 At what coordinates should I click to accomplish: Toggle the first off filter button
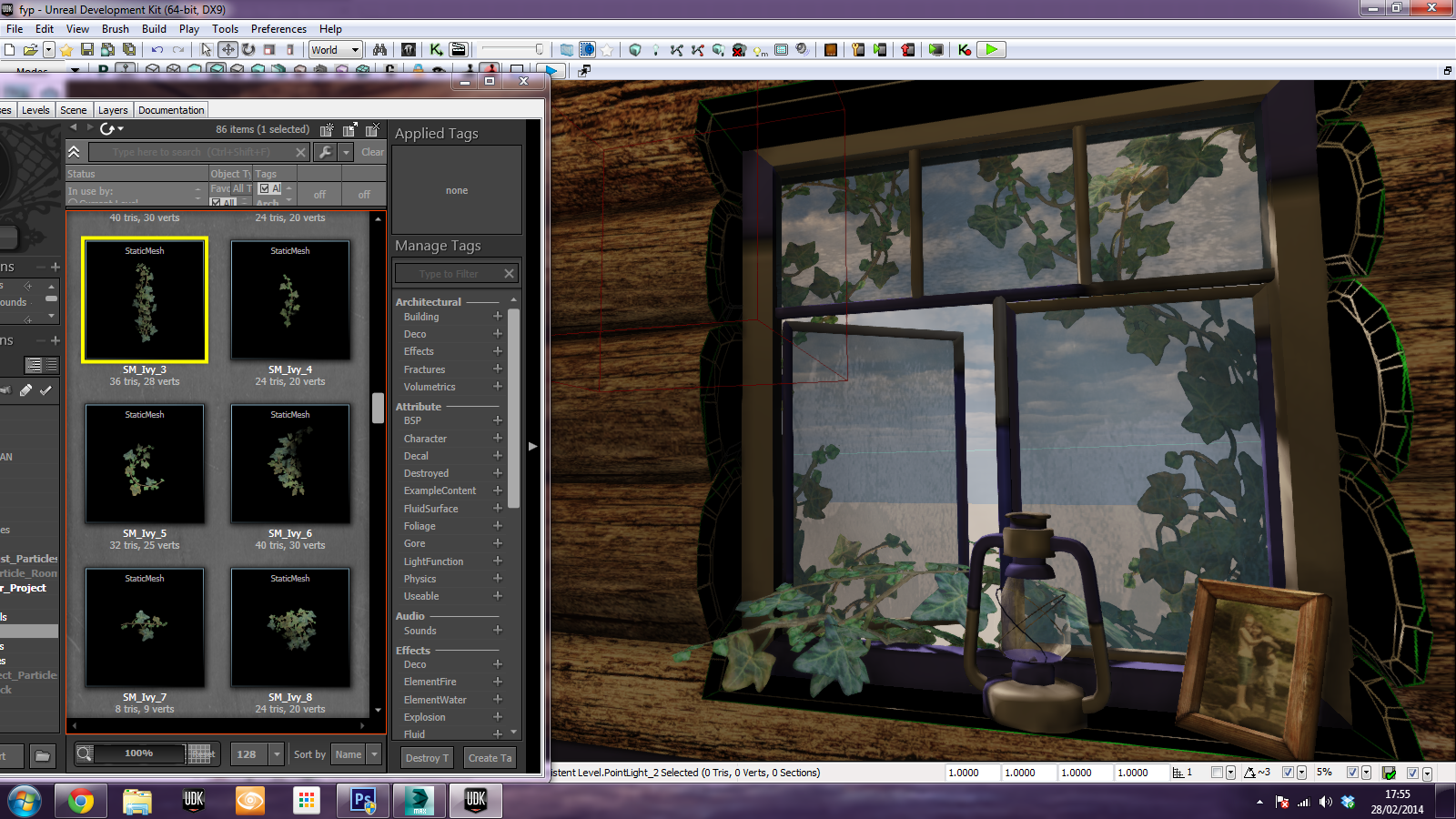pos(319,194)
